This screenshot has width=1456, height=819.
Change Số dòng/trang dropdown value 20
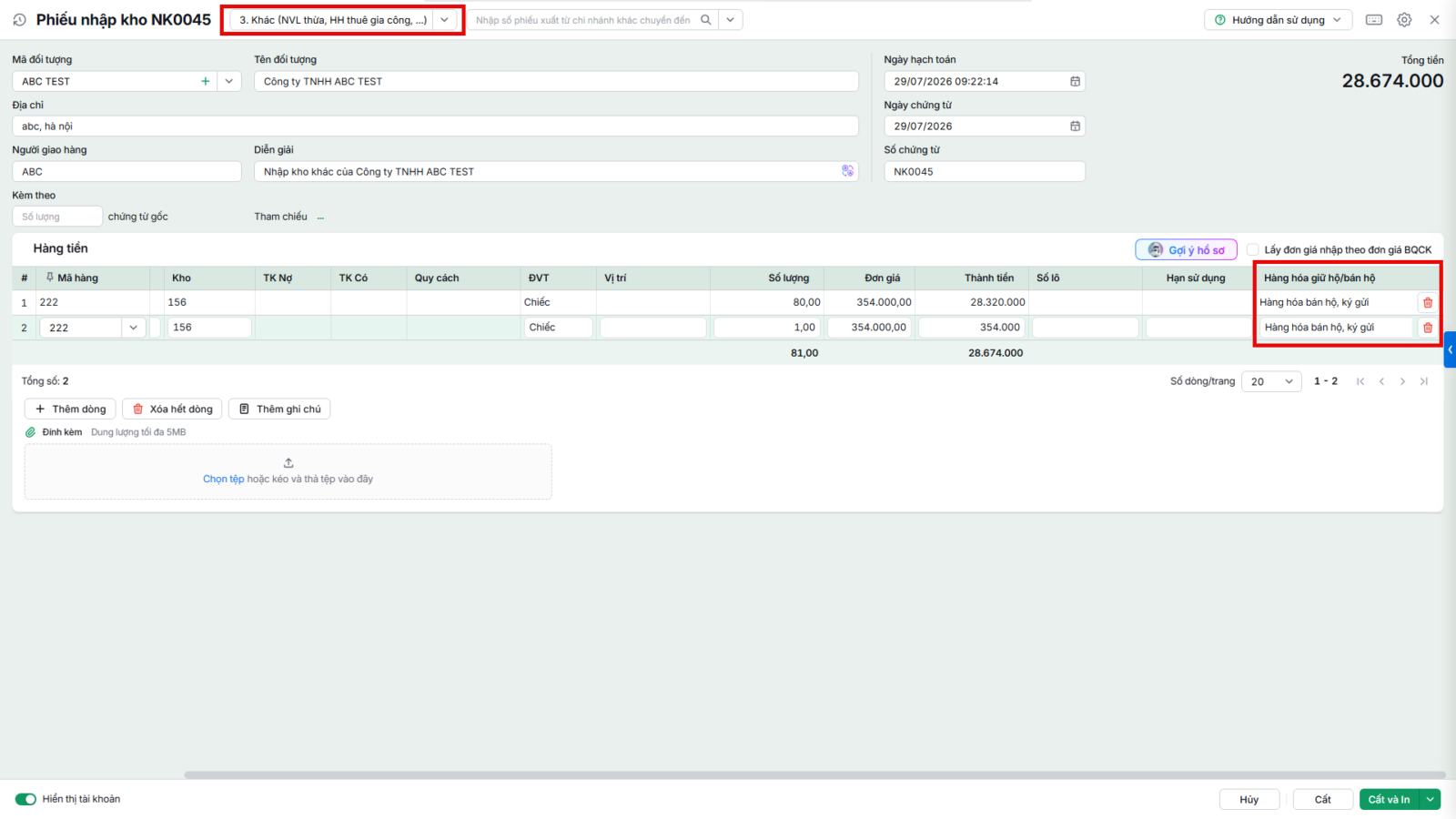point(1271,381)
